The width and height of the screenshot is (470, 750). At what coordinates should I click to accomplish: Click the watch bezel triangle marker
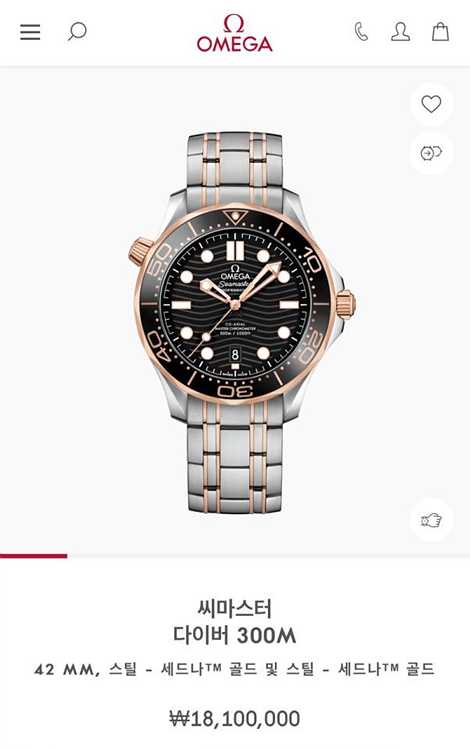(x=235, y=216)
